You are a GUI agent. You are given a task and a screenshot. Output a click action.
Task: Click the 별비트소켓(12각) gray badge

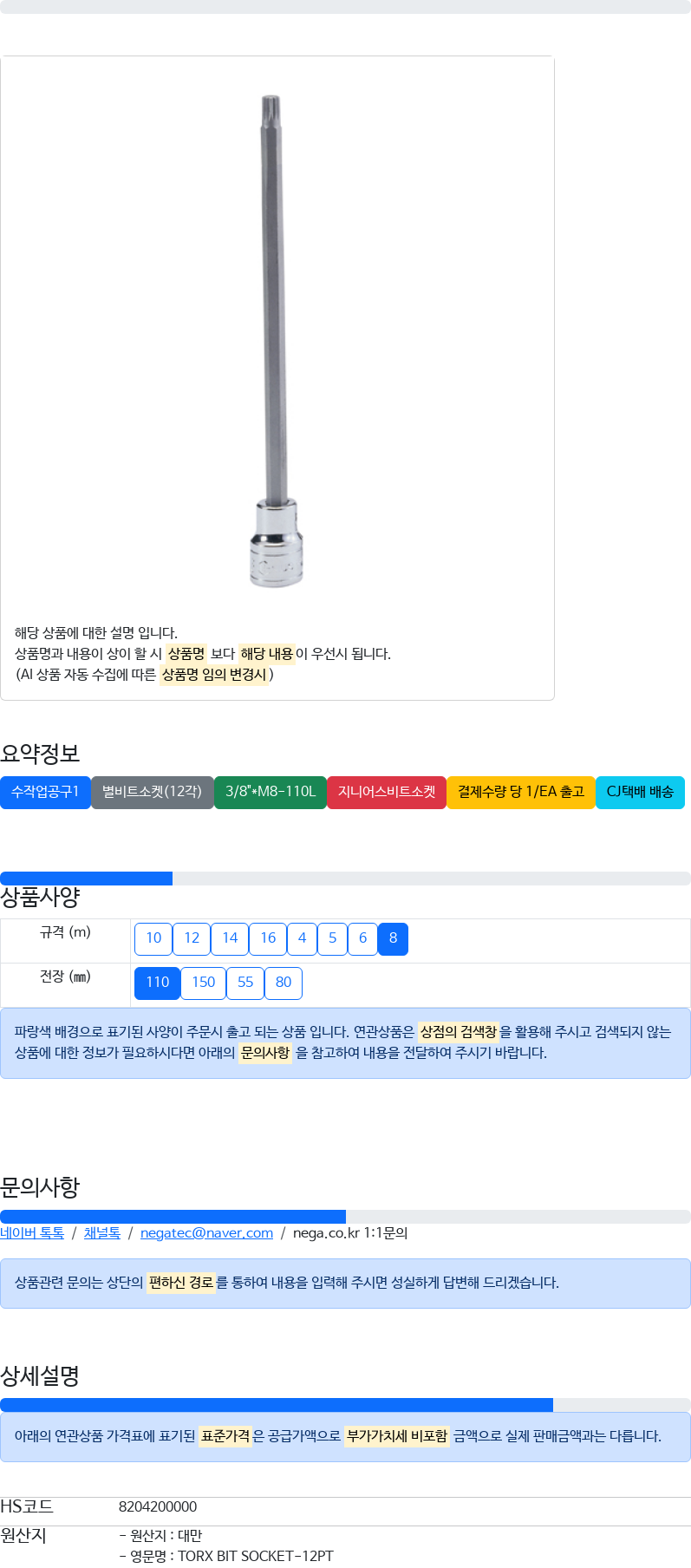pyautogui.click(x=153, y=793)
